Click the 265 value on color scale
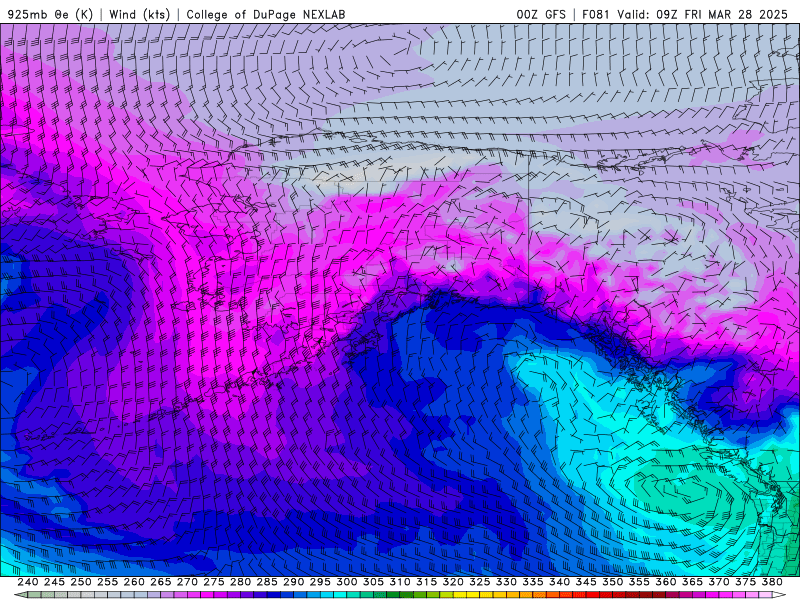 click(160, 582)
